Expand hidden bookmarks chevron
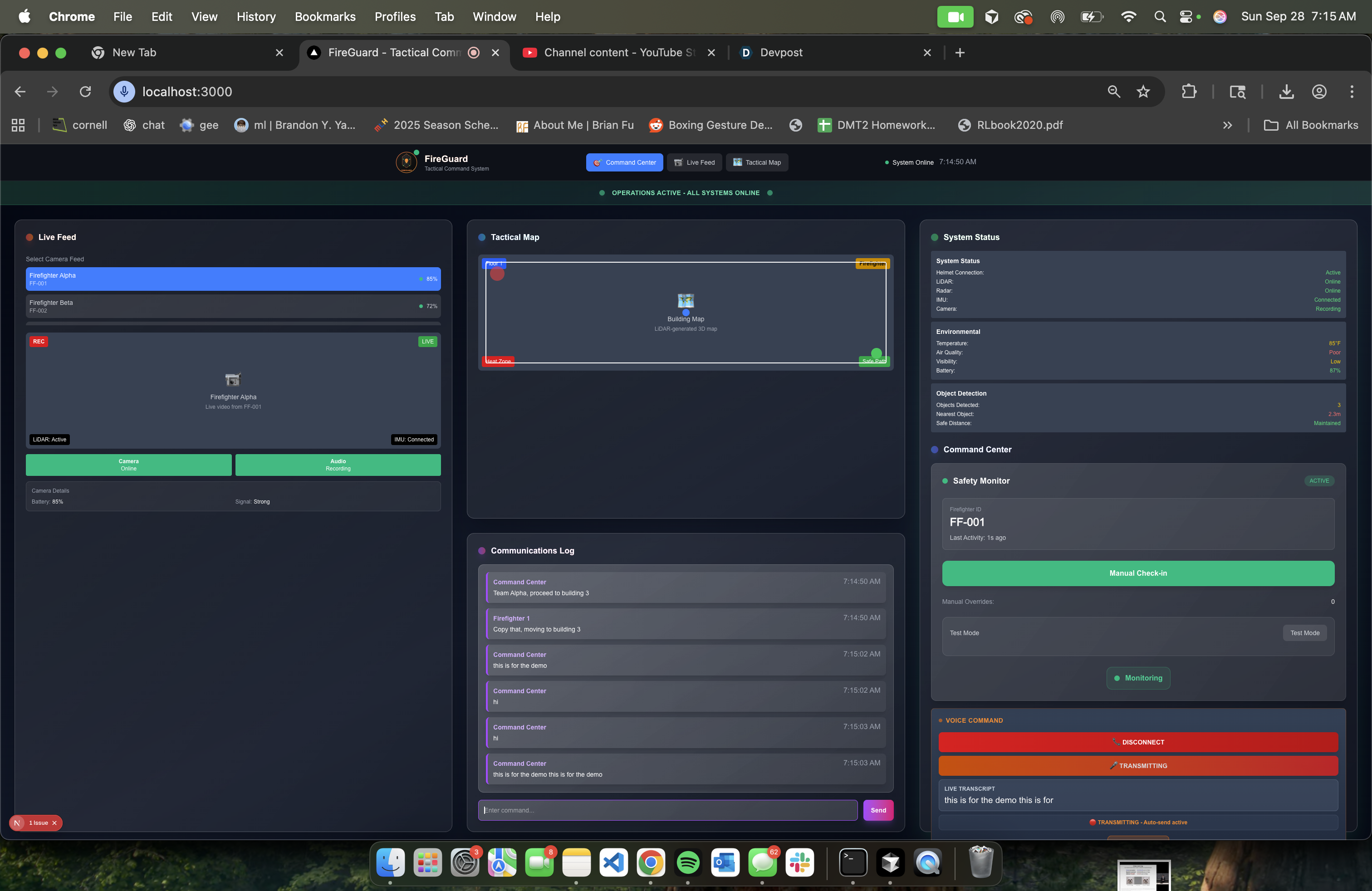Image resolution: width=1372 pixels, height=891 pixels. 1227,125
